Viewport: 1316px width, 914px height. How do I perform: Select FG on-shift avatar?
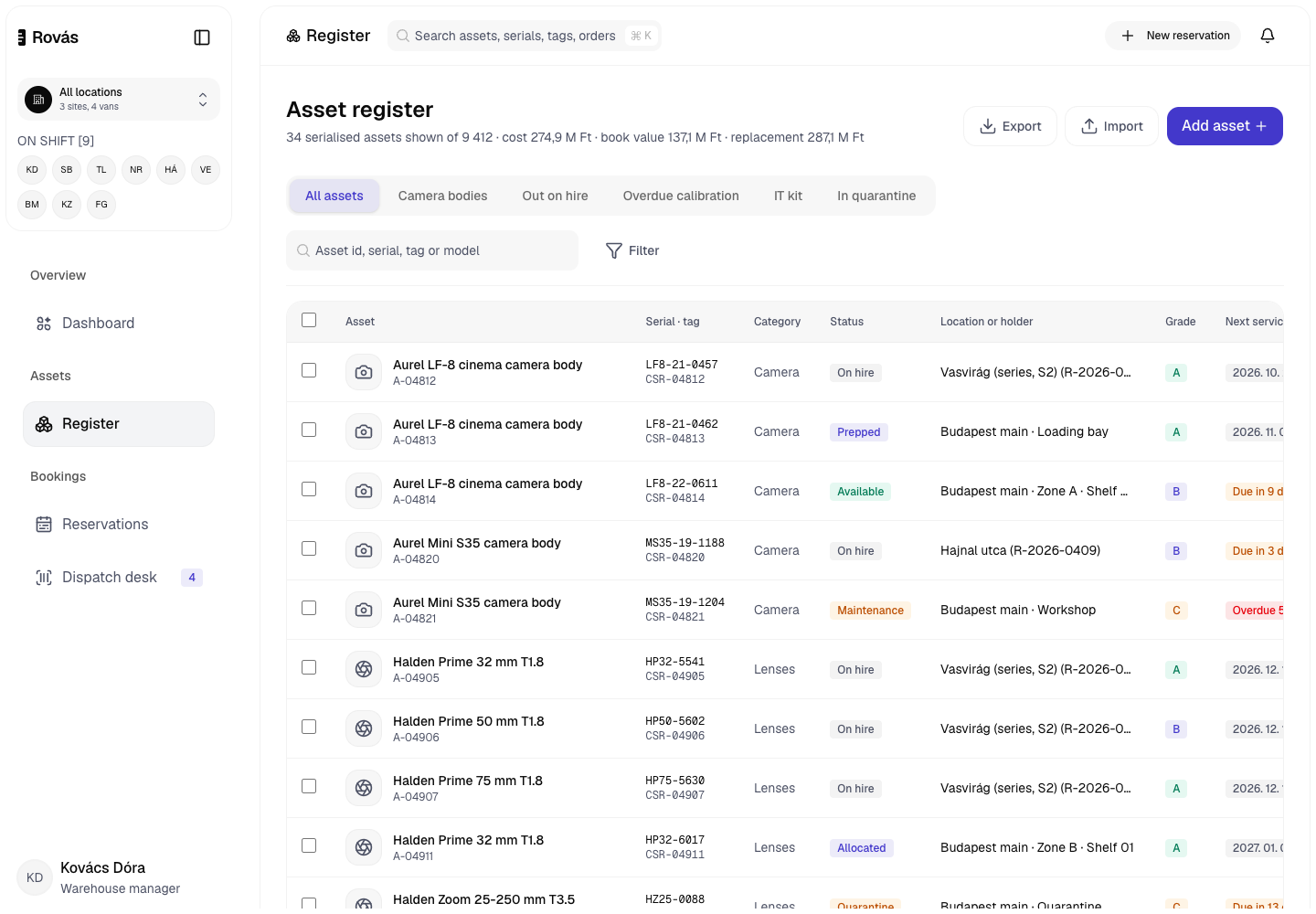tap(101, 205)
